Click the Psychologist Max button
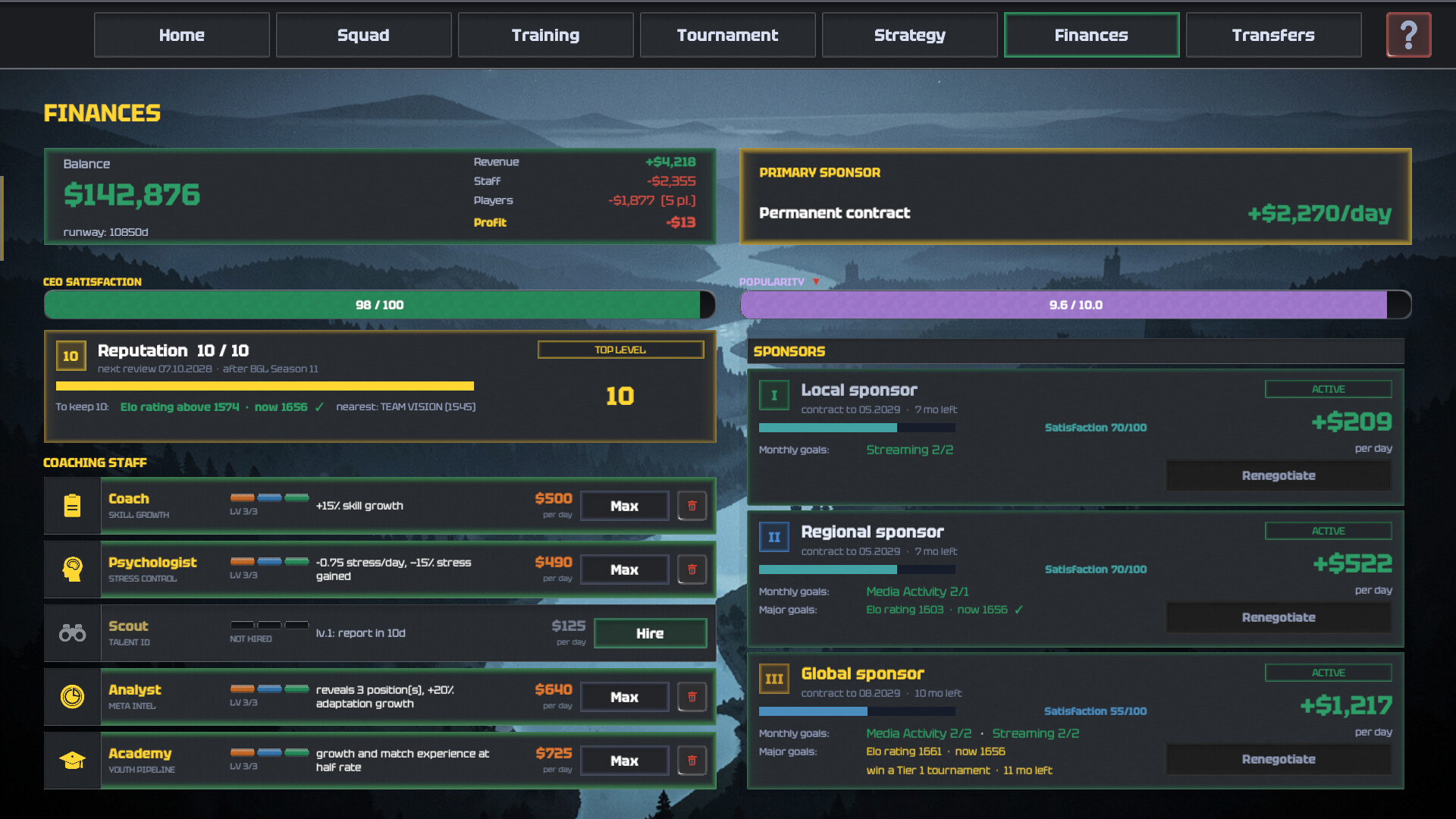1456x819 pixels. (625, 570)
